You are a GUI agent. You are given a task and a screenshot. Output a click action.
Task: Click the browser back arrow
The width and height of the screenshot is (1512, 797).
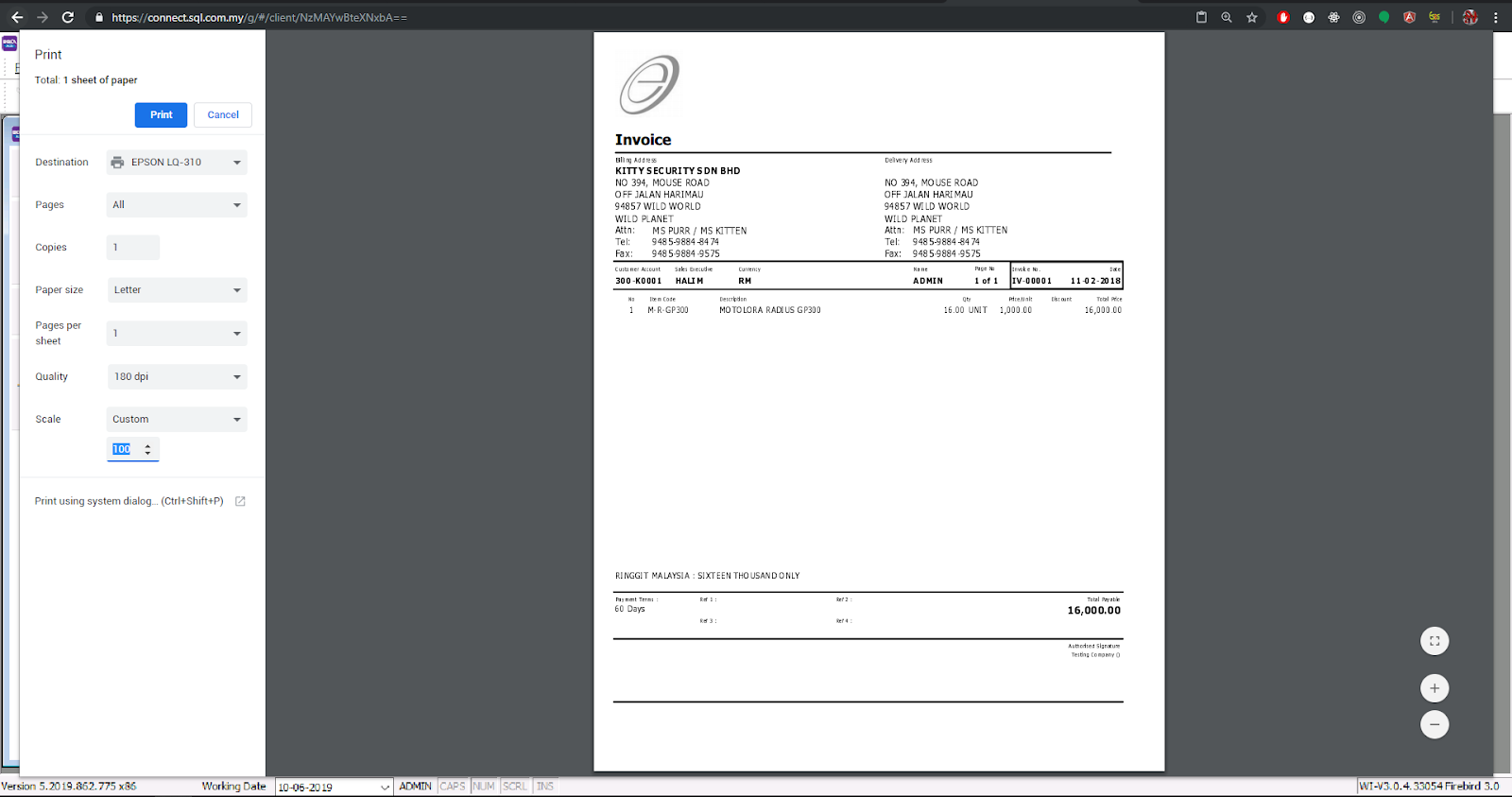[17, 17]
